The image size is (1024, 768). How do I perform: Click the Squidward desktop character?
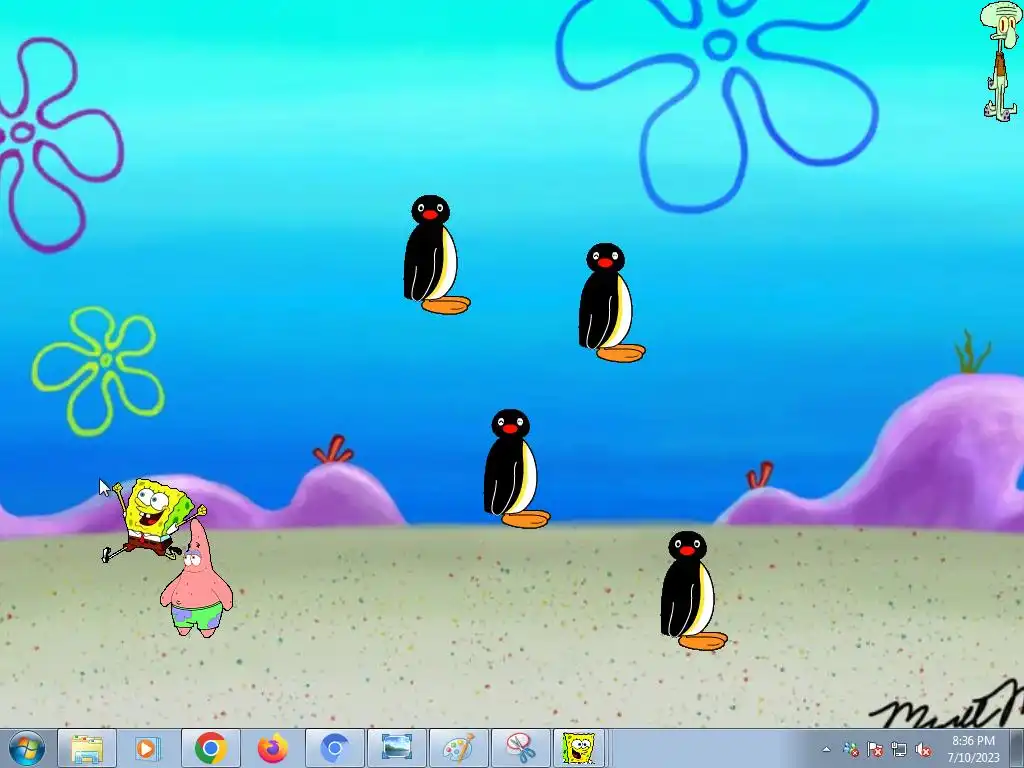pyautogui.click(x=1001, y=60)
